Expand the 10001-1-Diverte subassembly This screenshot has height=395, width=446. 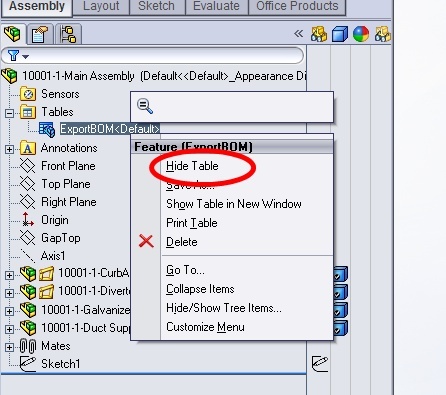(9, 293)
